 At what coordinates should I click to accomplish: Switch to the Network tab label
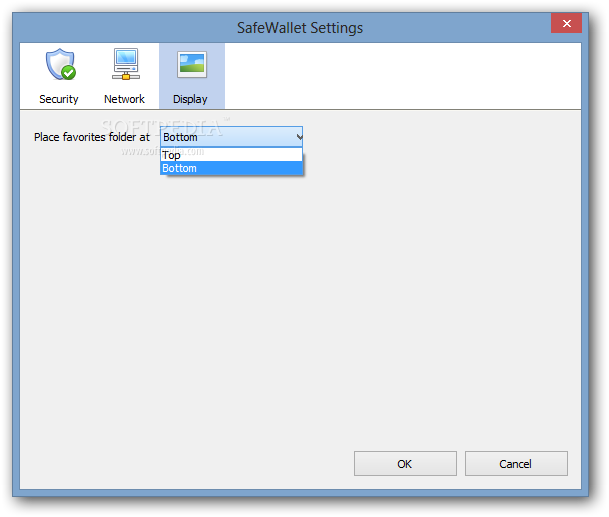tap(124, 99)
